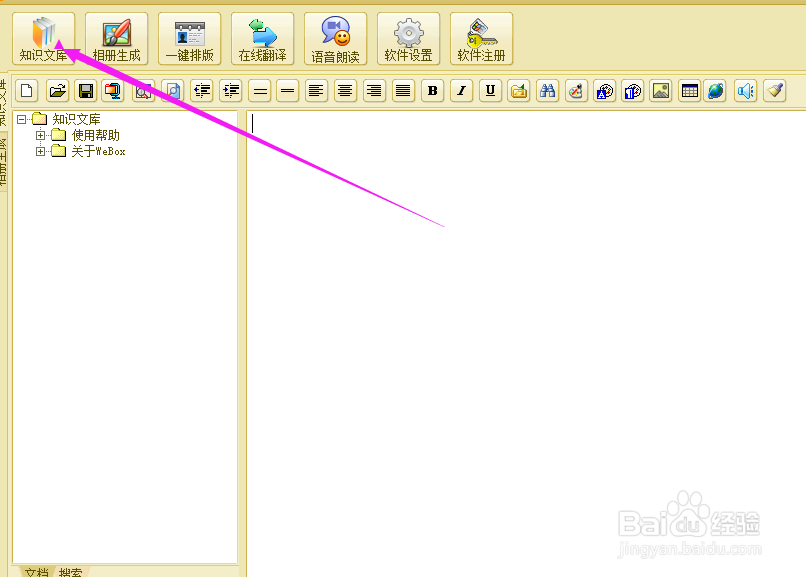Click the cleaning brush icon
806x577 pixels.
tap(775, 91)
